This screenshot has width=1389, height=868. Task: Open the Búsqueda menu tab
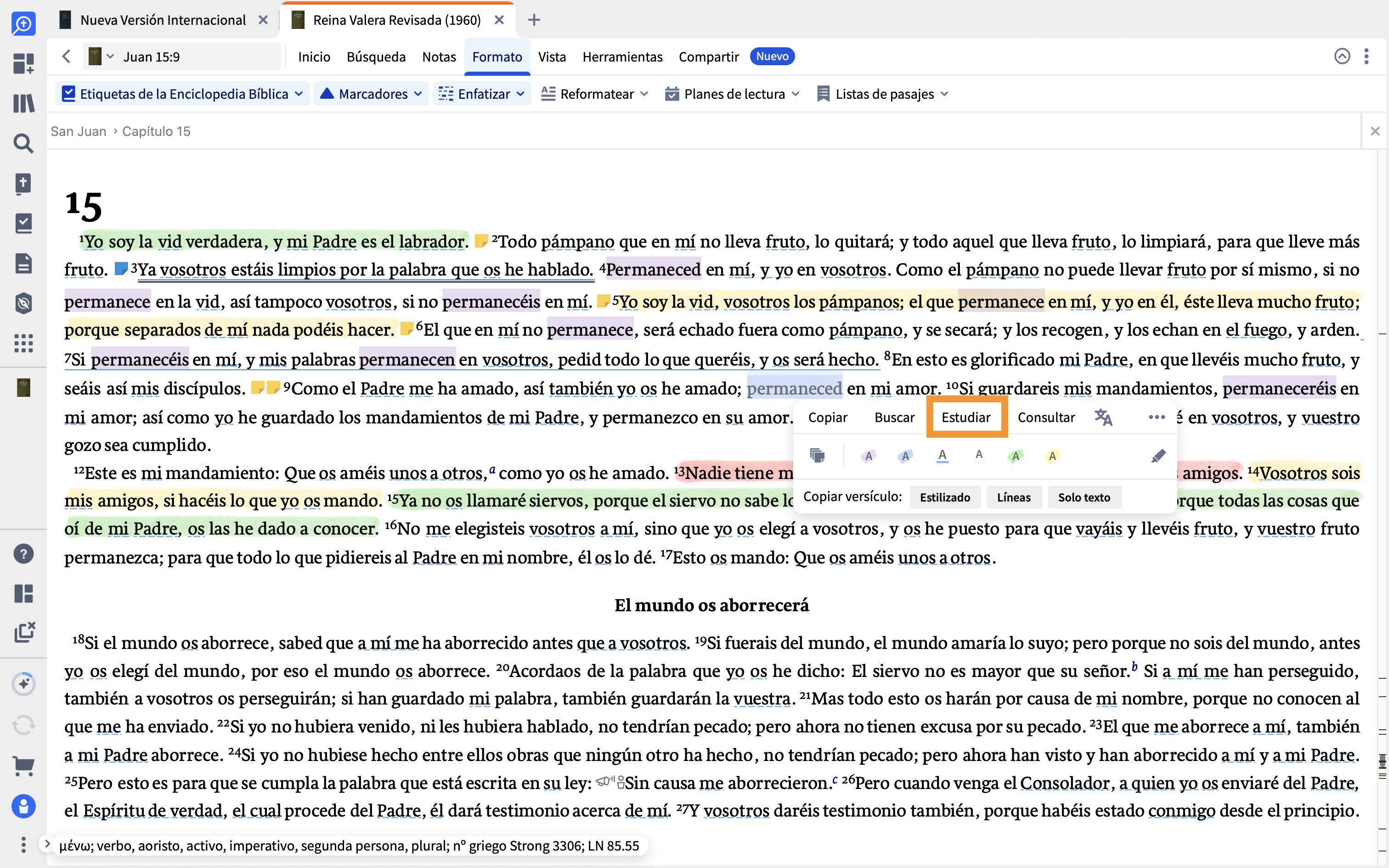pos(376,56)
